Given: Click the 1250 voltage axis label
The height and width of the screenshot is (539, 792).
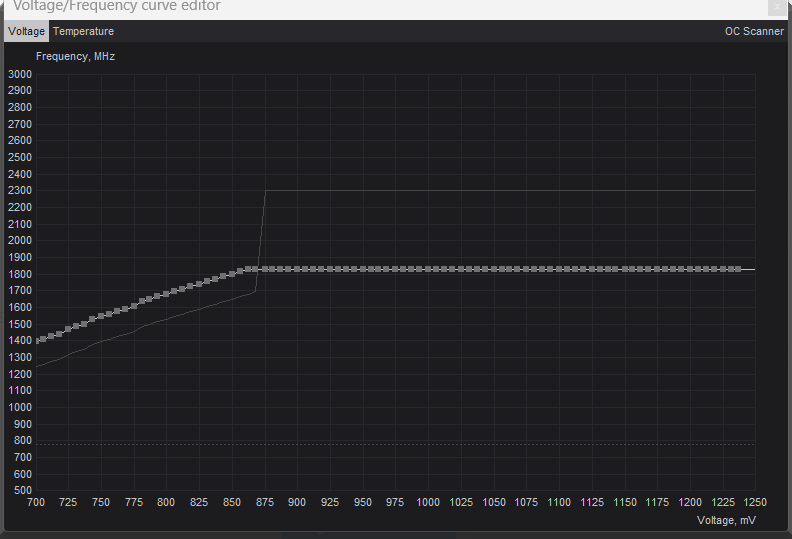Looking at the screenshot, I should coord(755,503).
